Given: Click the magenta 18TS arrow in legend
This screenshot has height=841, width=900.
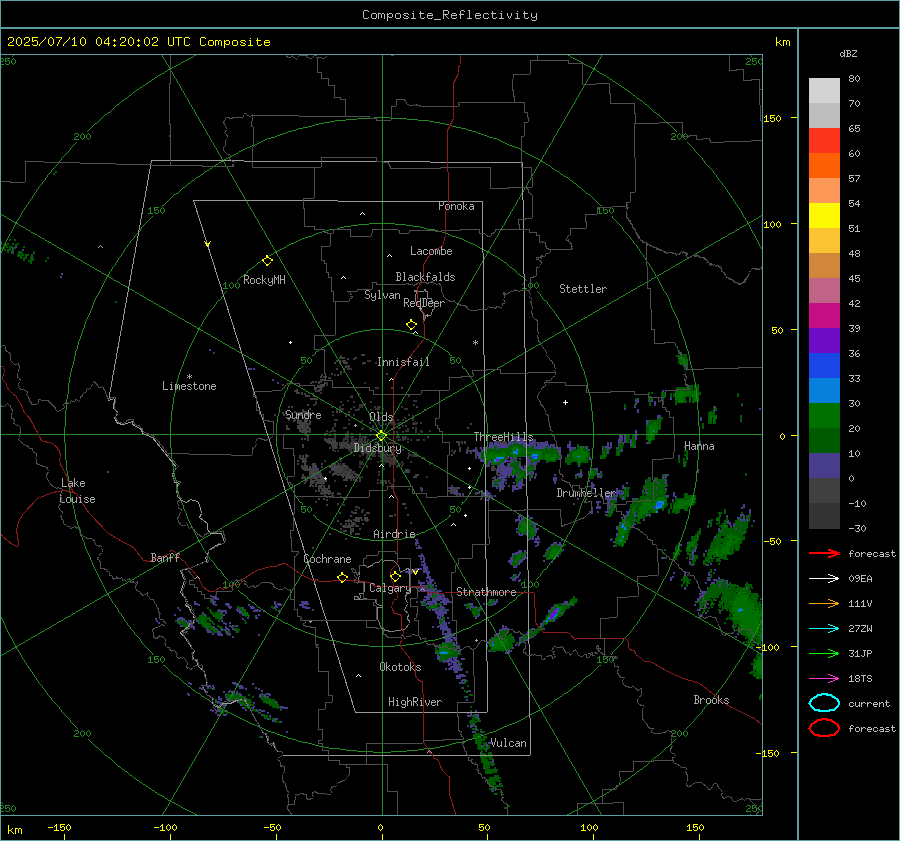Looking at the screenshot, I should tap(824, 679).
